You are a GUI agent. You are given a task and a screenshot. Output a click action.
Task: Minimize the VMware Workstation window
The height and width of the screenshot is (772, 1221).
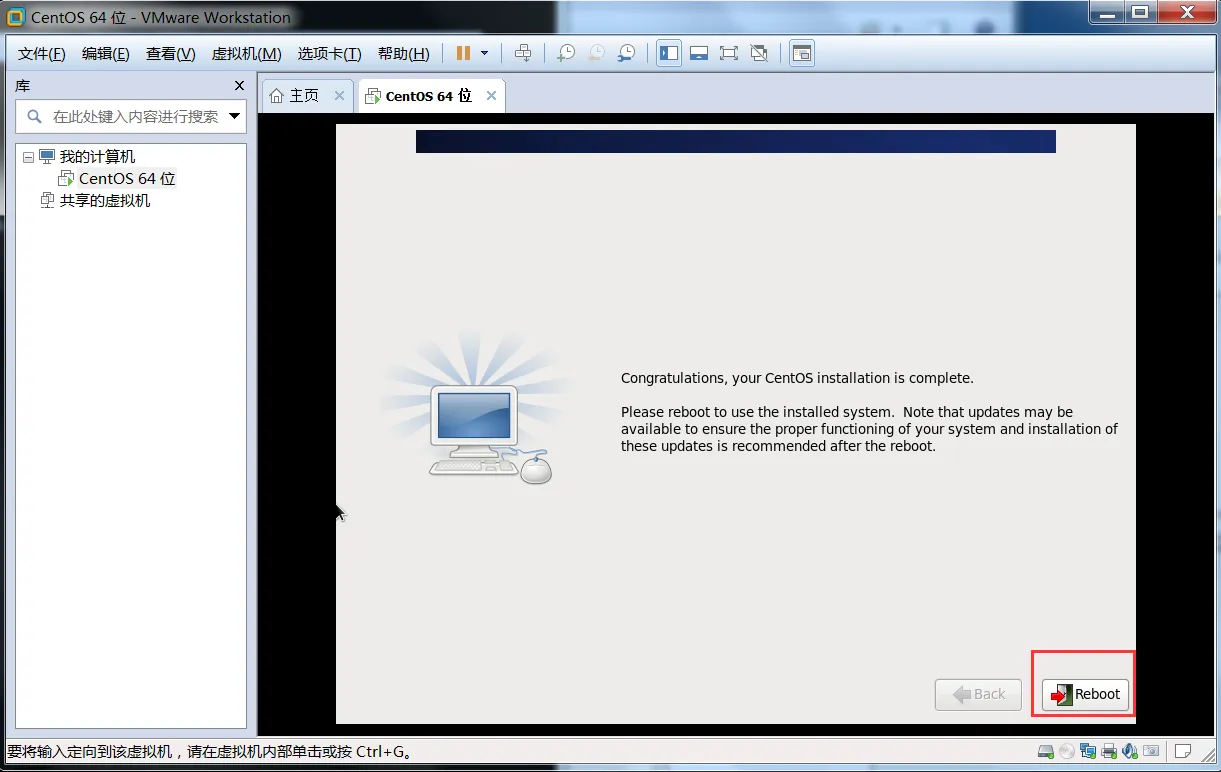tap(1105, 11)
